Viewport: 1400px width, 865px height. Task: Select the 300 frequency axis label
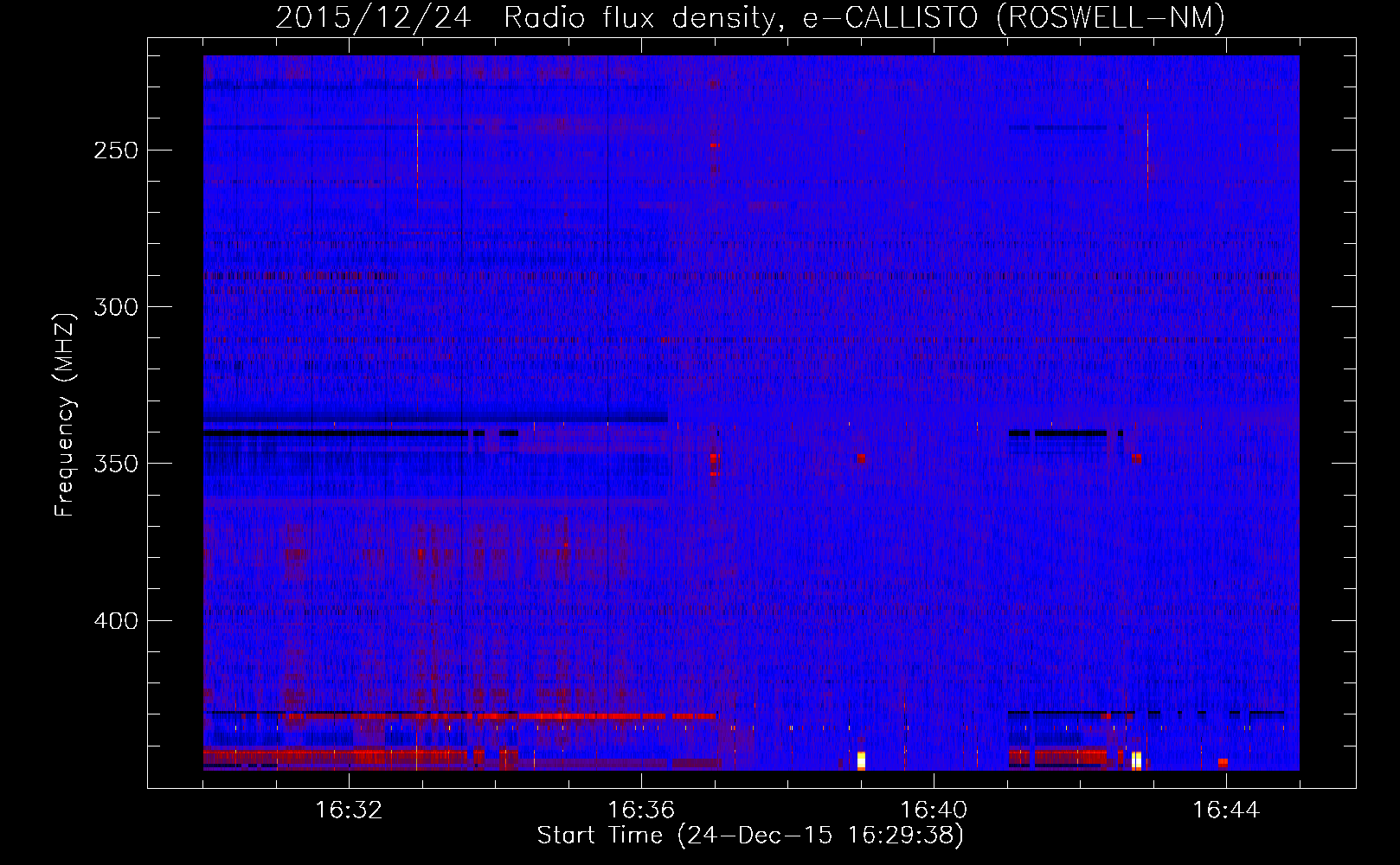tap(116, 307)
